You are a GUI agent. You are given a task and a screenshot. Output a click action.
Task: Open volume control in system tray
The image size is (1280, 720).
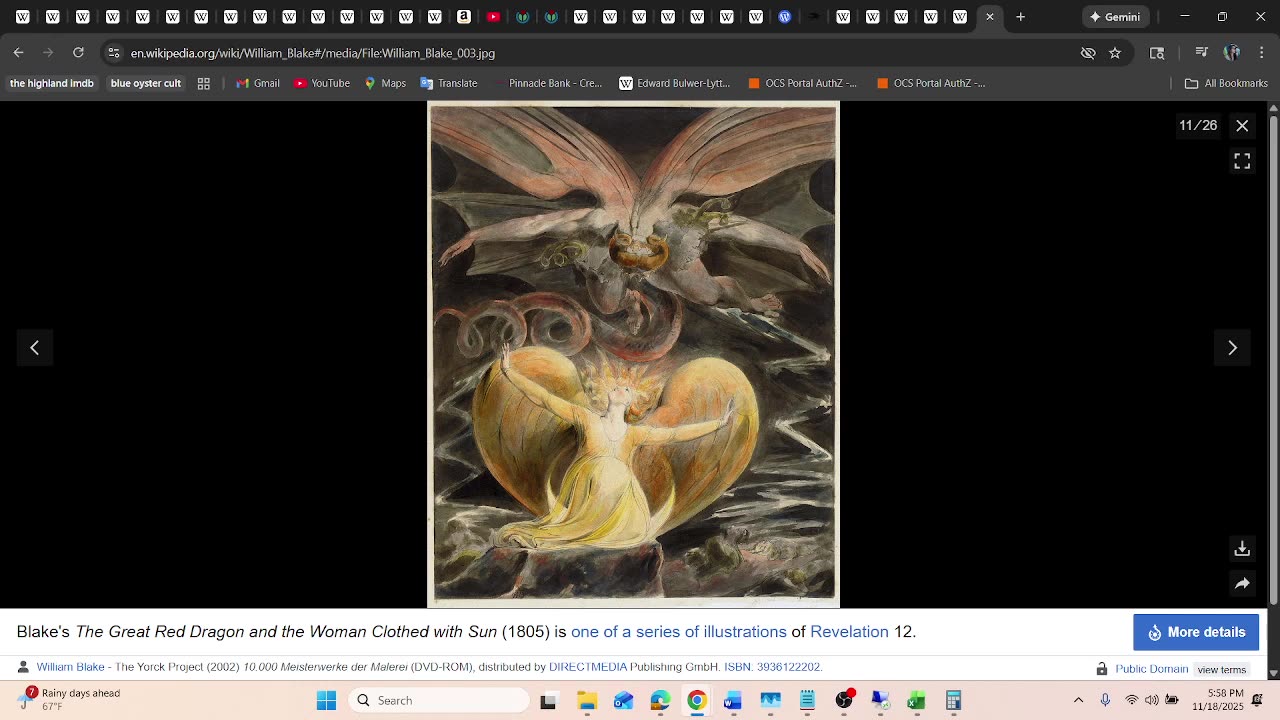tap(1152, 700)
